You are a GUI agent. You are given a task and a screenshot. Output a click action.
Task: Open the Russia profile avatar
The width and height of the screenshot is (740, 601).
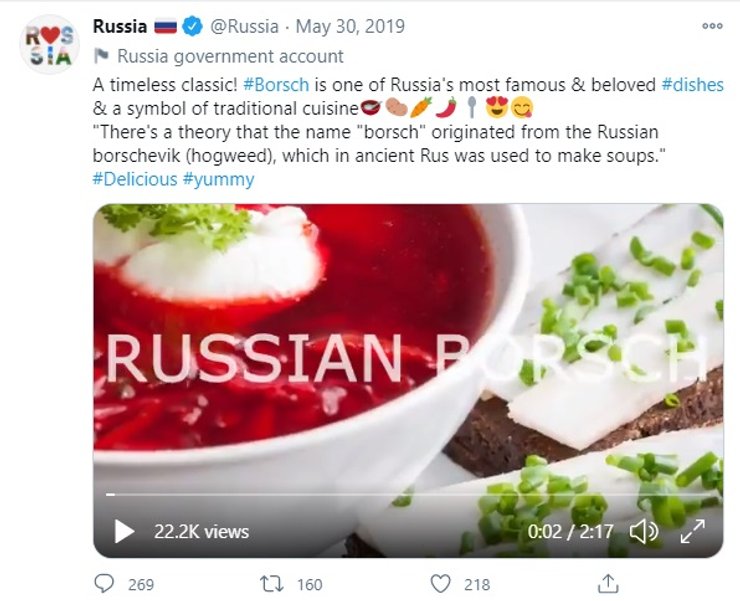click(x=48, y=44)
